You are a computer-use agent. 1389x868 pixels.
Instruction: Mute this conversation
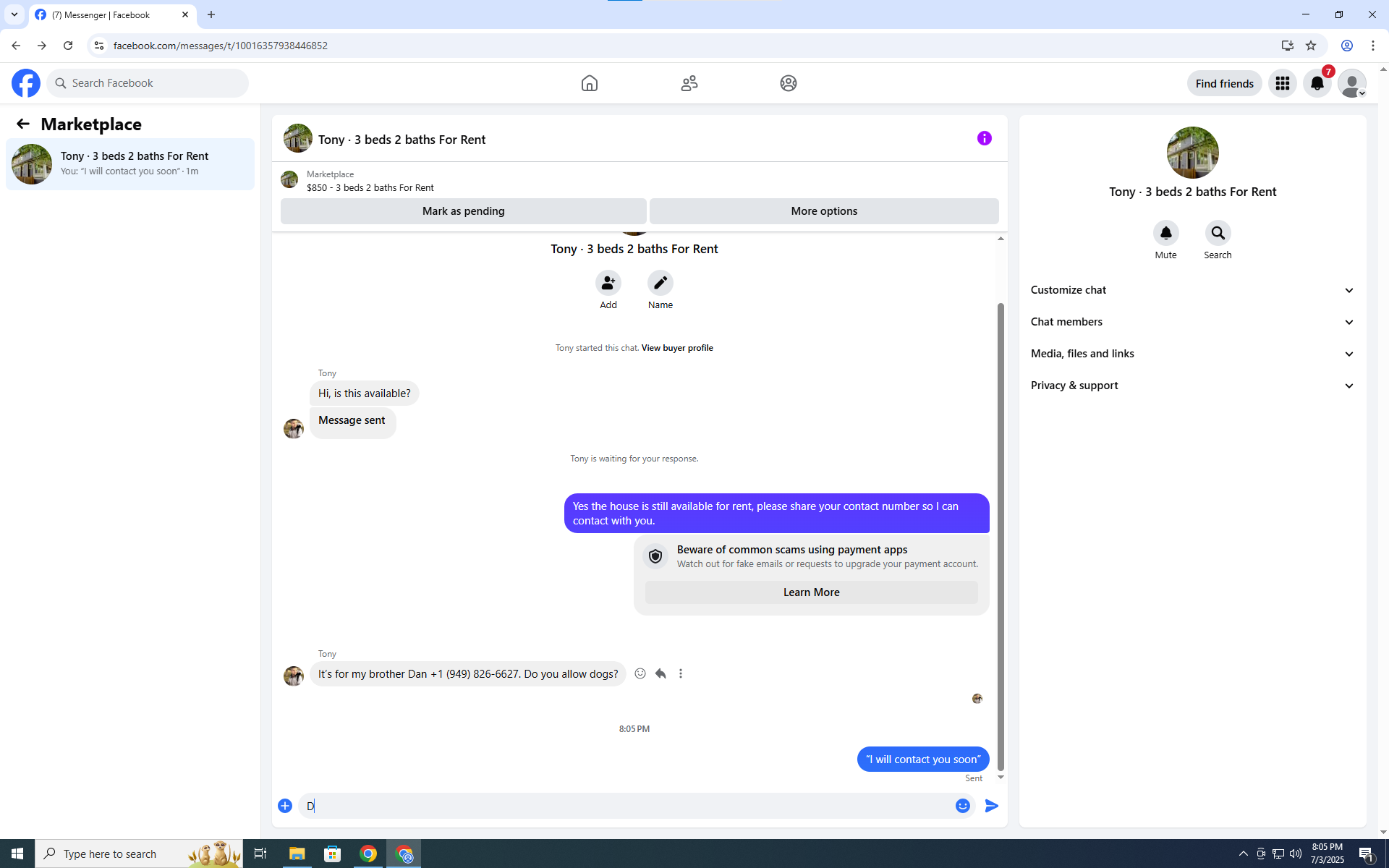[x=1165, y=233]
